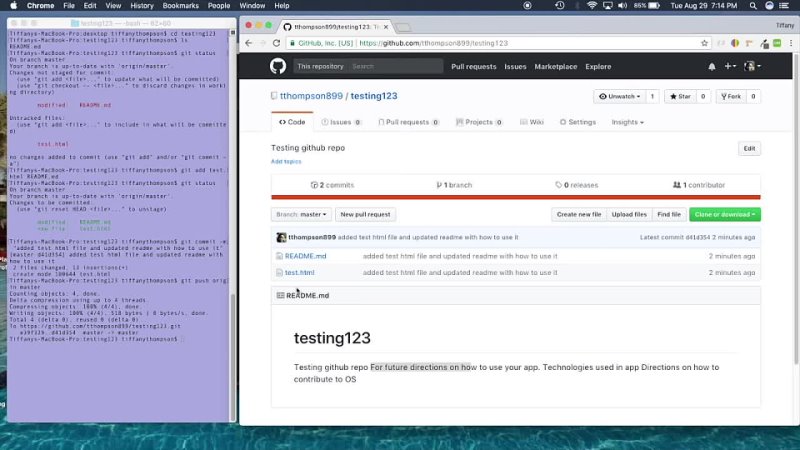Reload the GitHub page
The image size is (800, 450).
(276, 43)
